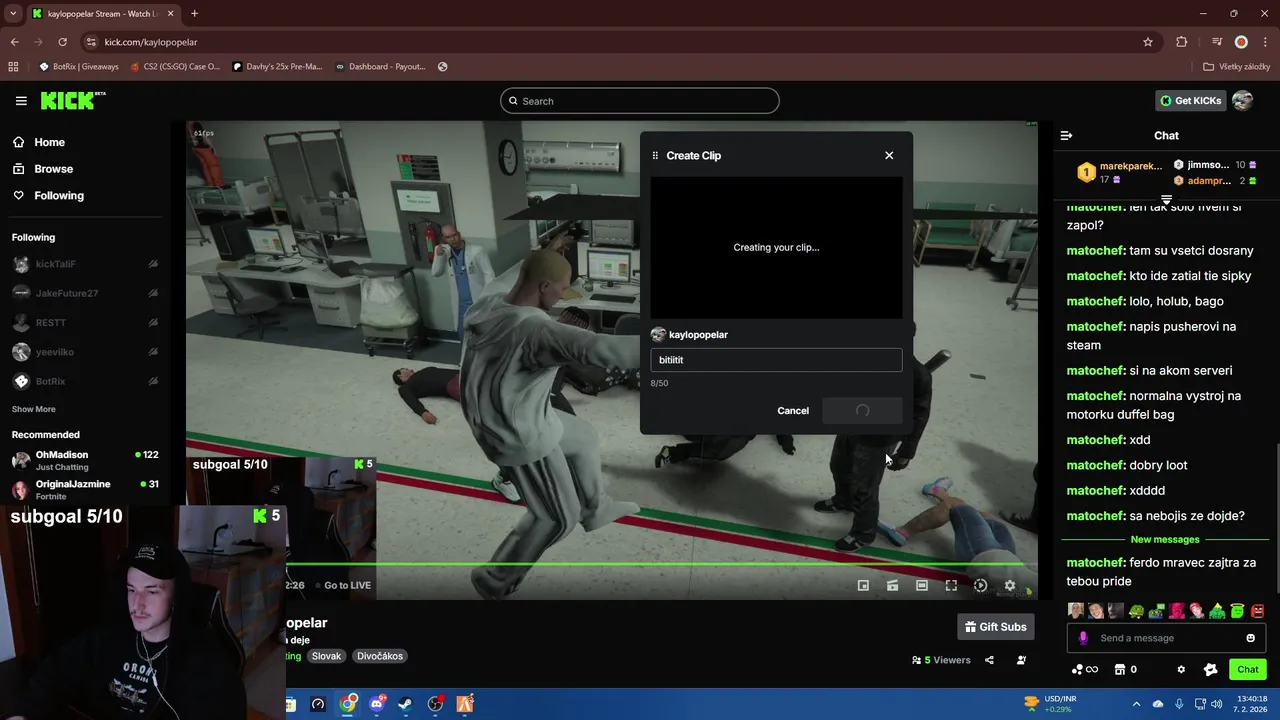Open new browser tab

pyautogui.click(x=194, y=14)
